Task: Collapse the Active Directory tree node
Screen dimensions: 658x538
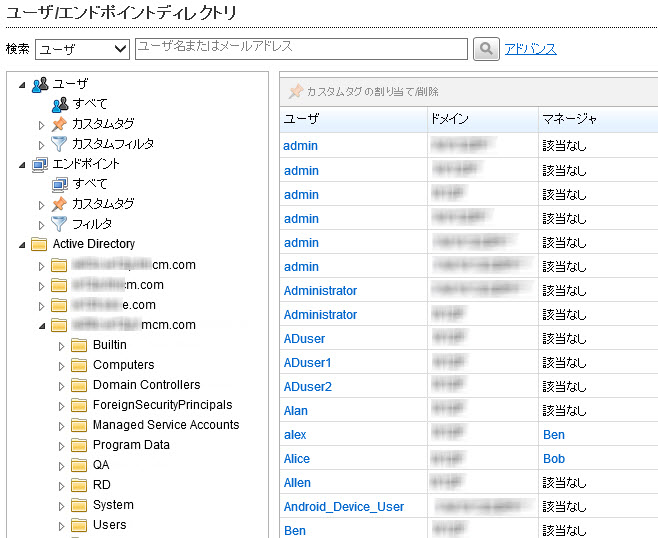Action: [22, 244]
